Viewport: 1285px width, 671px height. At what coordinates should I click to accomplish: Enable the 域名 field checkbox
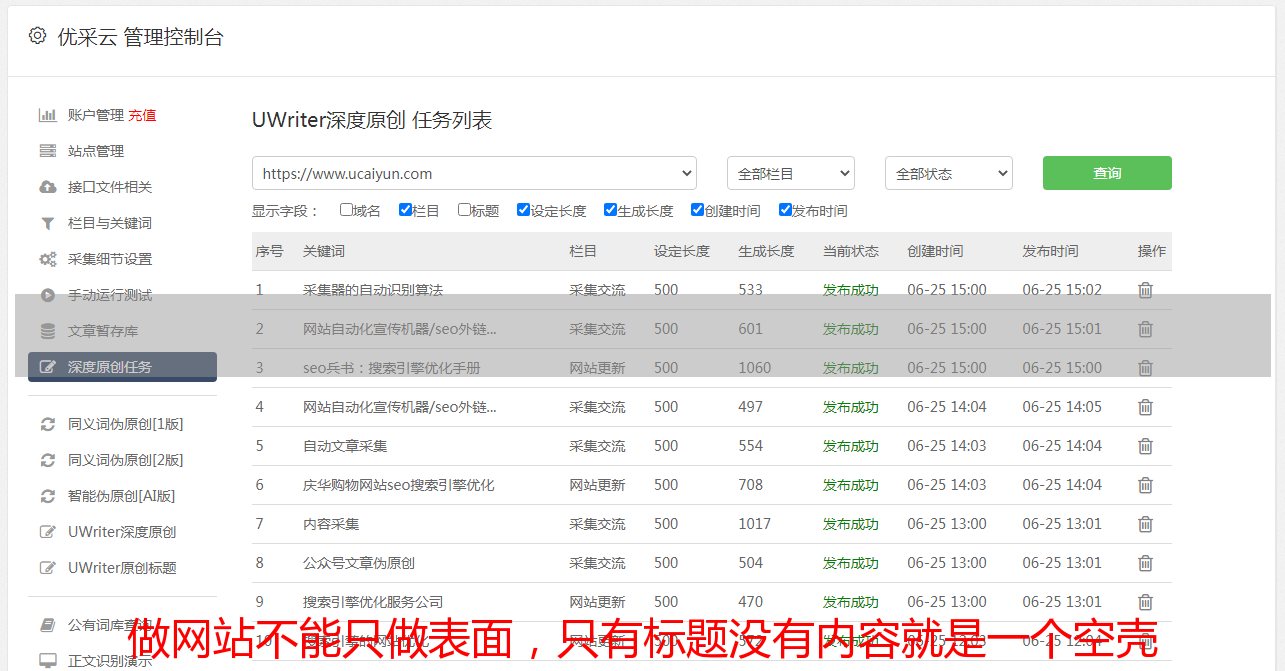(346, 210)
